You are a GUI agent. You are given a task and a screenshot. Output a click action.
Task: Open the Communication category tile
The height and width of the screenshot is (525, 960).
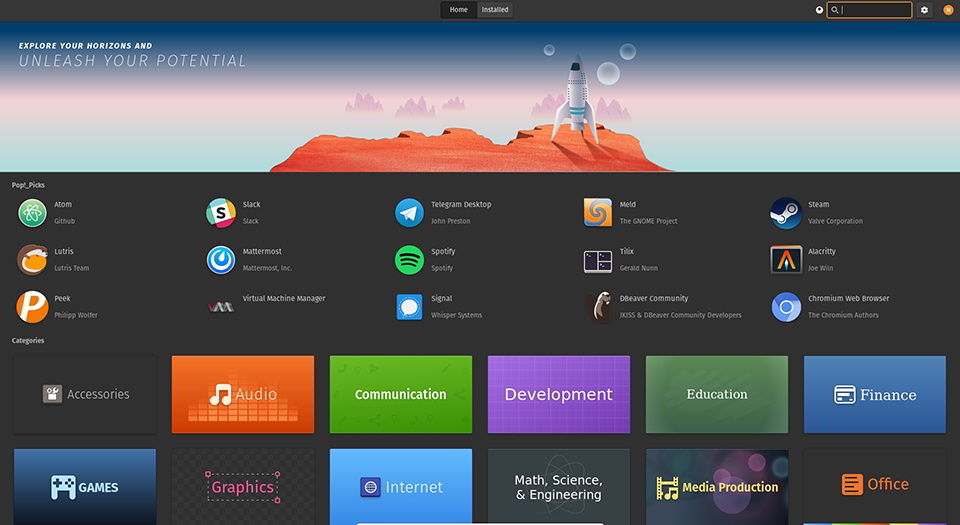tap(401, 394)
